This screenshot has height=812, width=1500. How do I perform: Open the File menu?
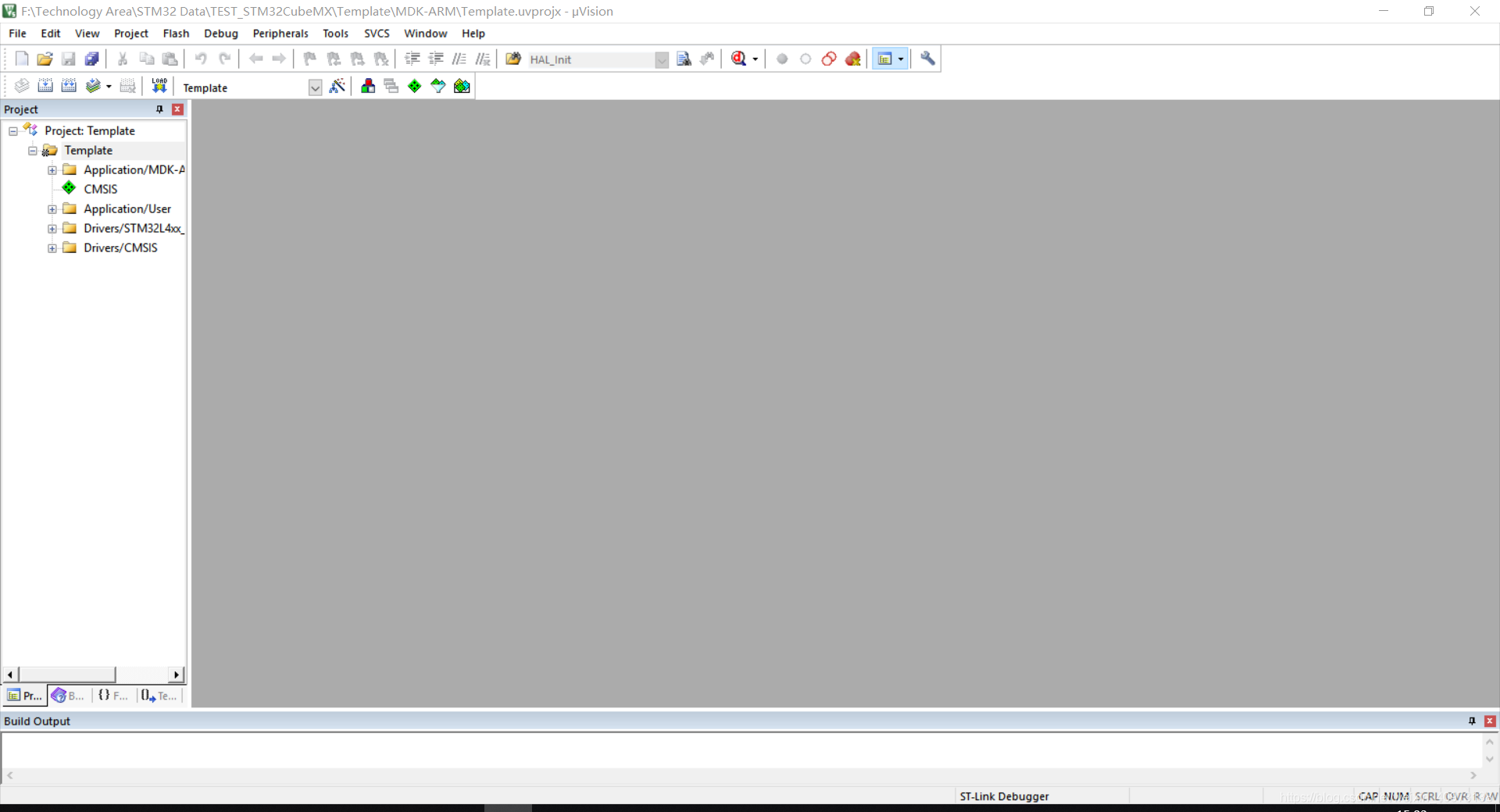click(x=17, y=34)
